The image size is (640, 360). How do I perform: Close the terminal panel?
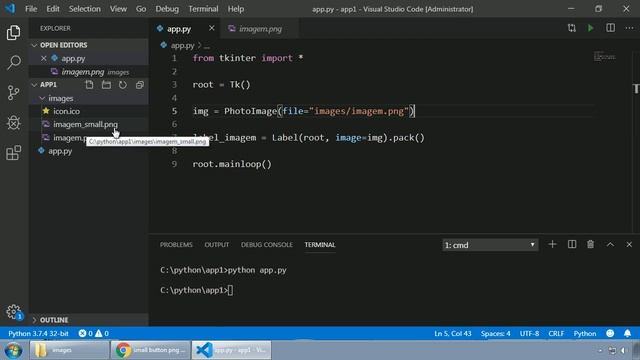click(x=629, y=244)
